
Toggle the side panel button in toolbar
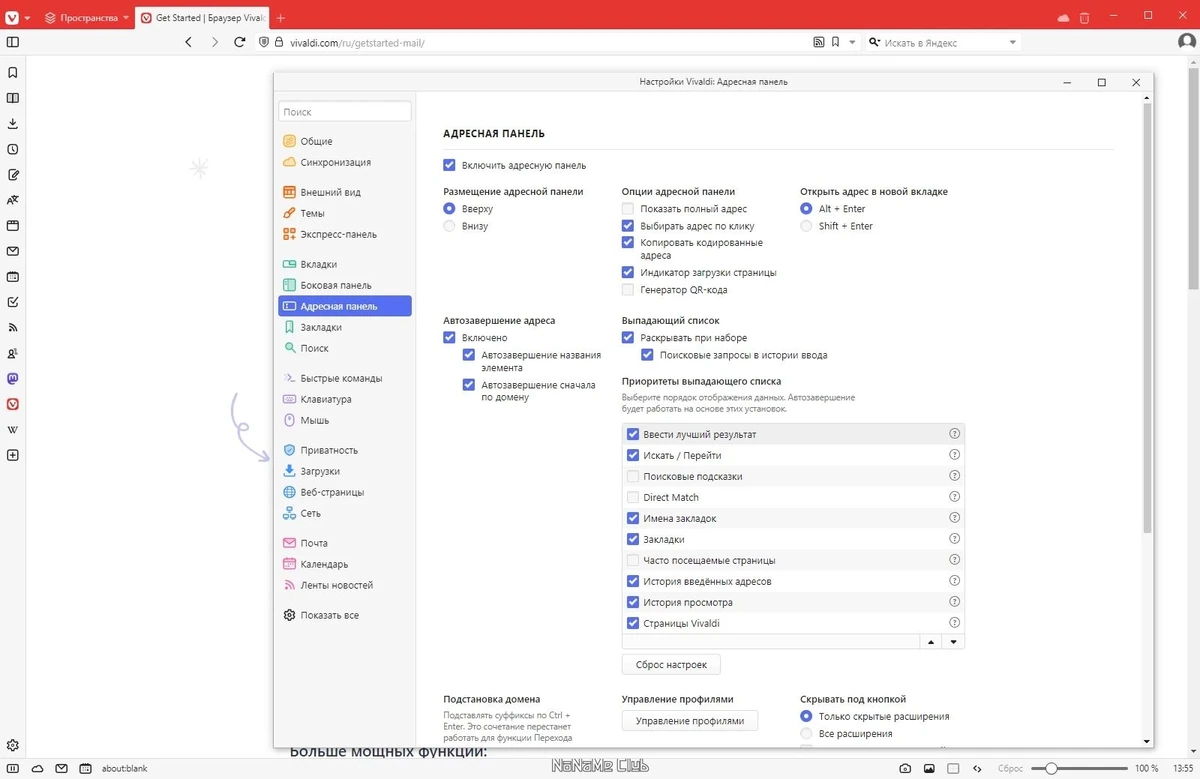(x=13, y=43)
